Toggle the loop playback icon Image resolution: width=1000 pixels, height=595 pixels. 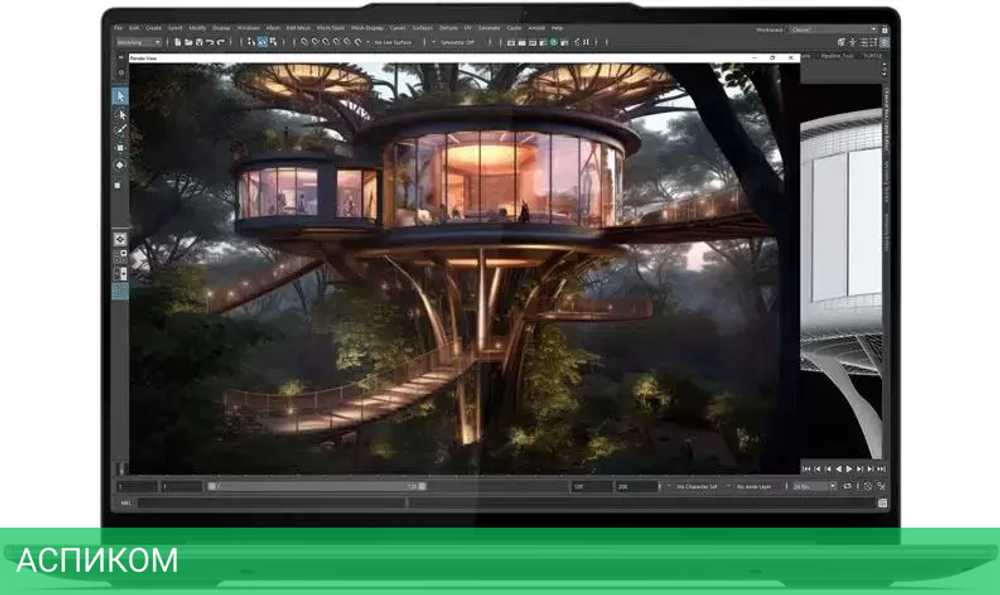click(x=847, y=486)
